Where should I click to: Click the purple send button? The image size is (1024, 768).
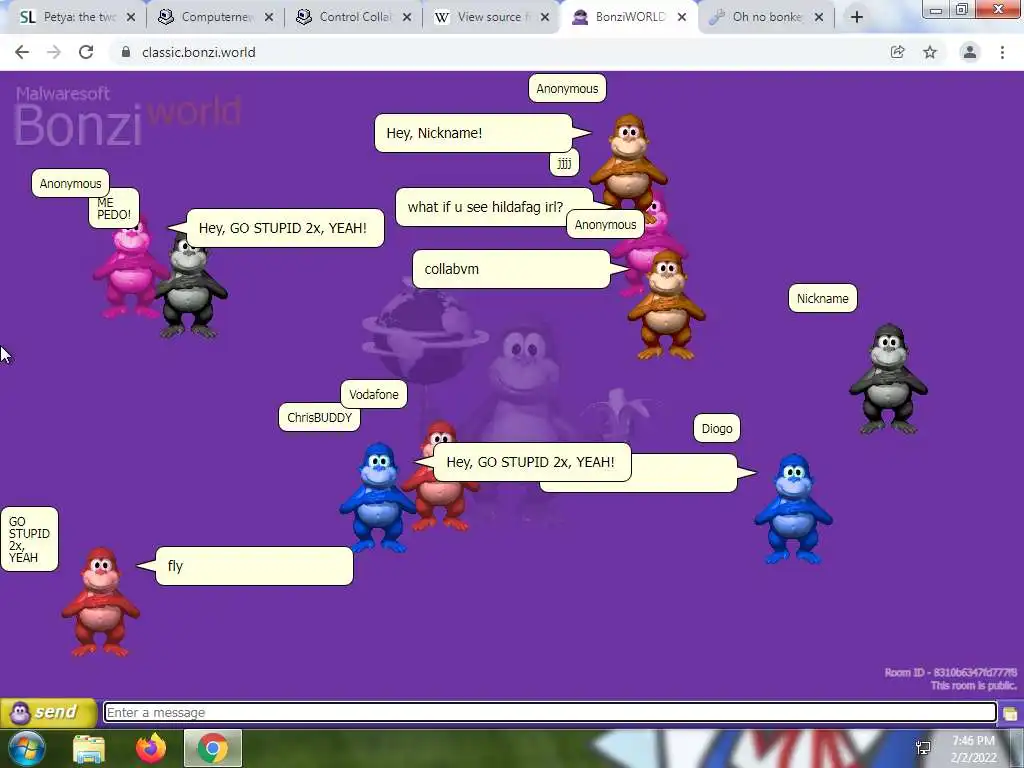tap(48, 712)
